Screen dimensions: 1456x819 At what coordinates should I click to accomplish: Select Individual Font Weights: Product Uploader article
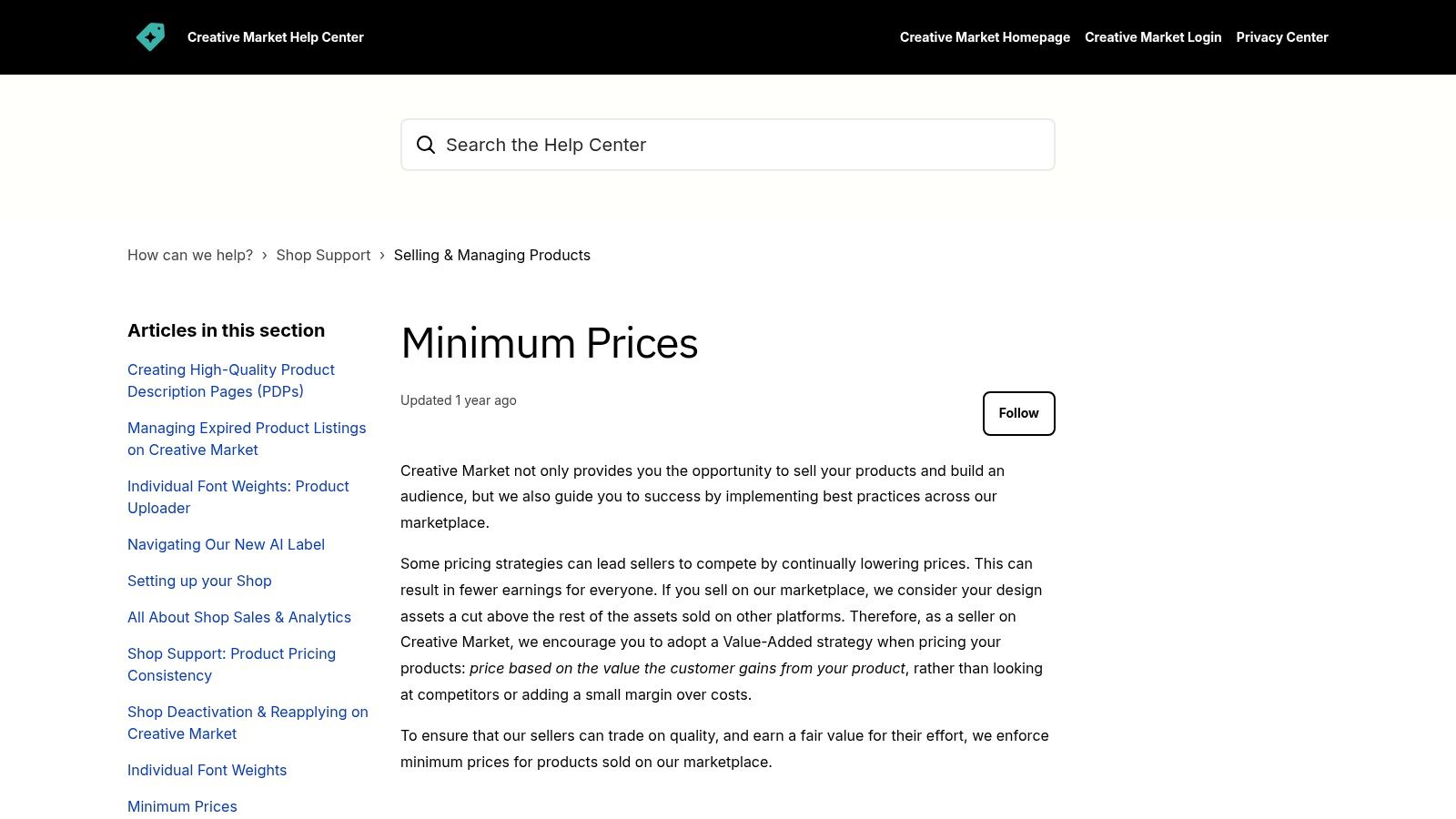point(238,497)
